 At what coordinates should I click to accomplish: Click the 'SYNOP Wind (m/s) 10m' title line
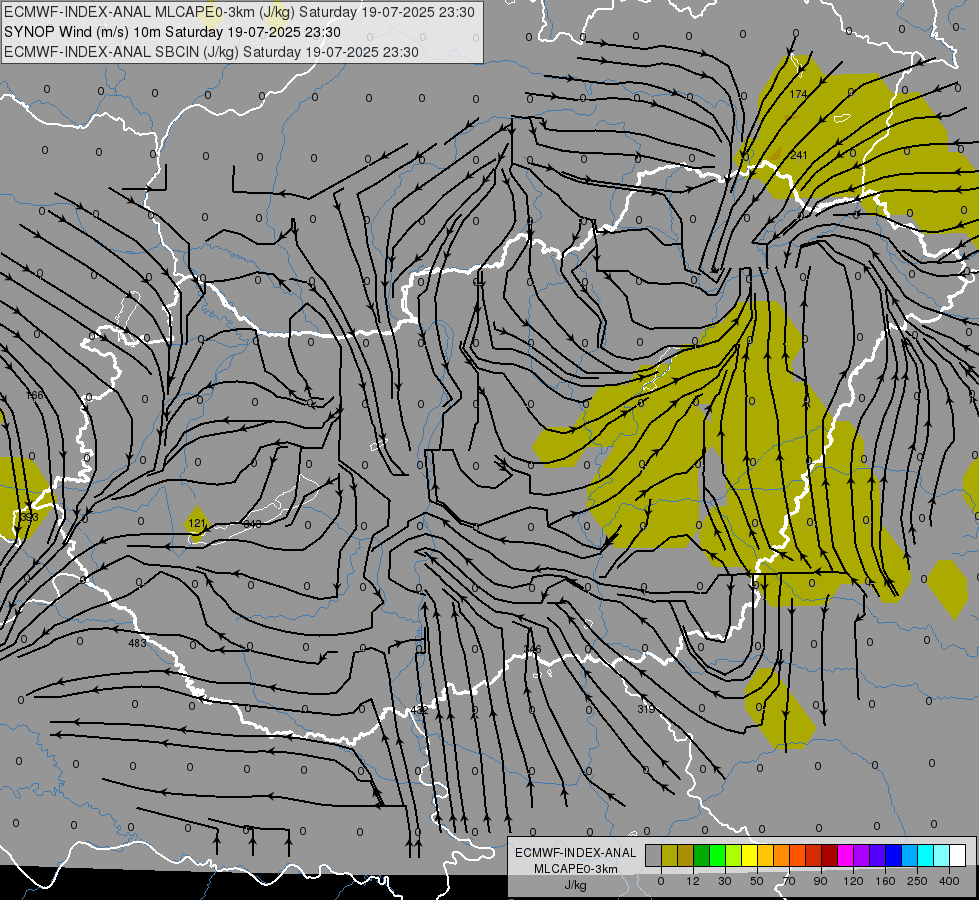(172, 32)
